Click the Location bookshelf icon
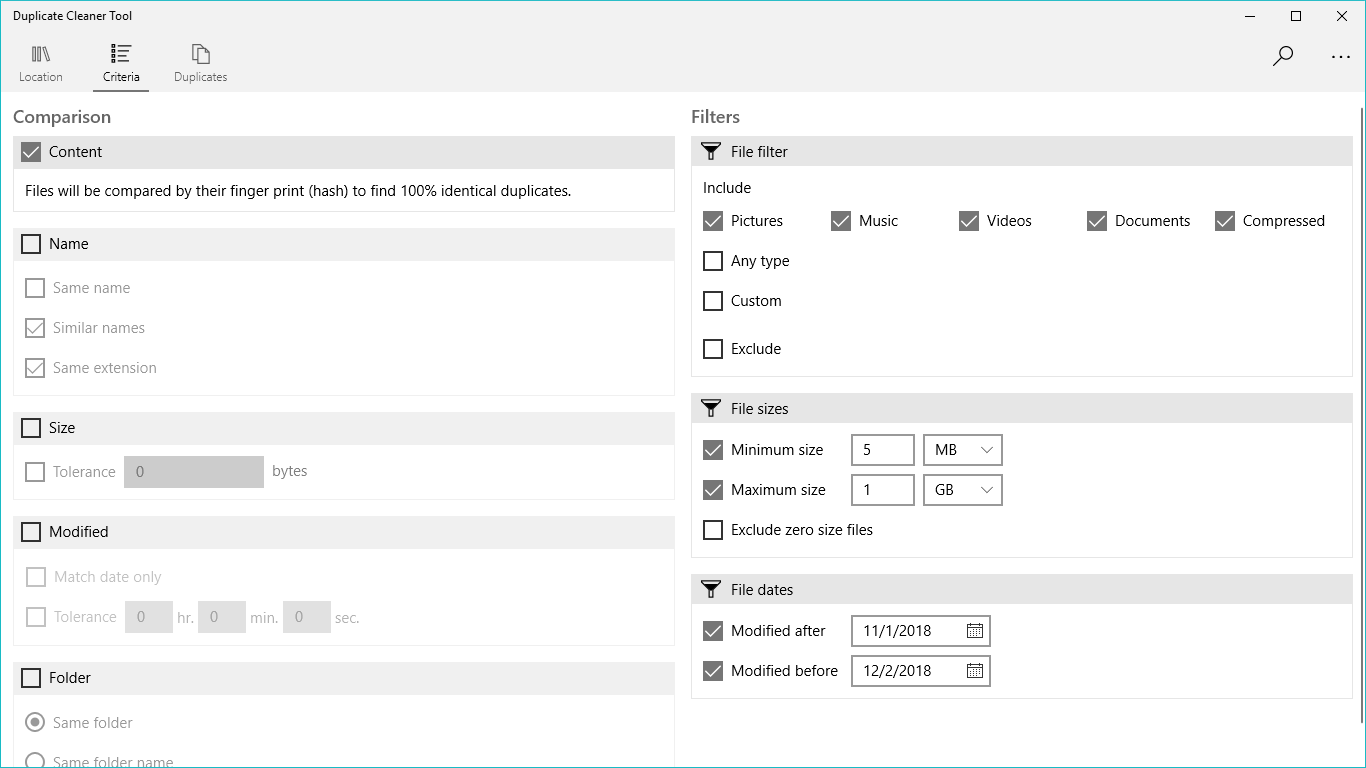1366x768 pixels. (41, 54)
